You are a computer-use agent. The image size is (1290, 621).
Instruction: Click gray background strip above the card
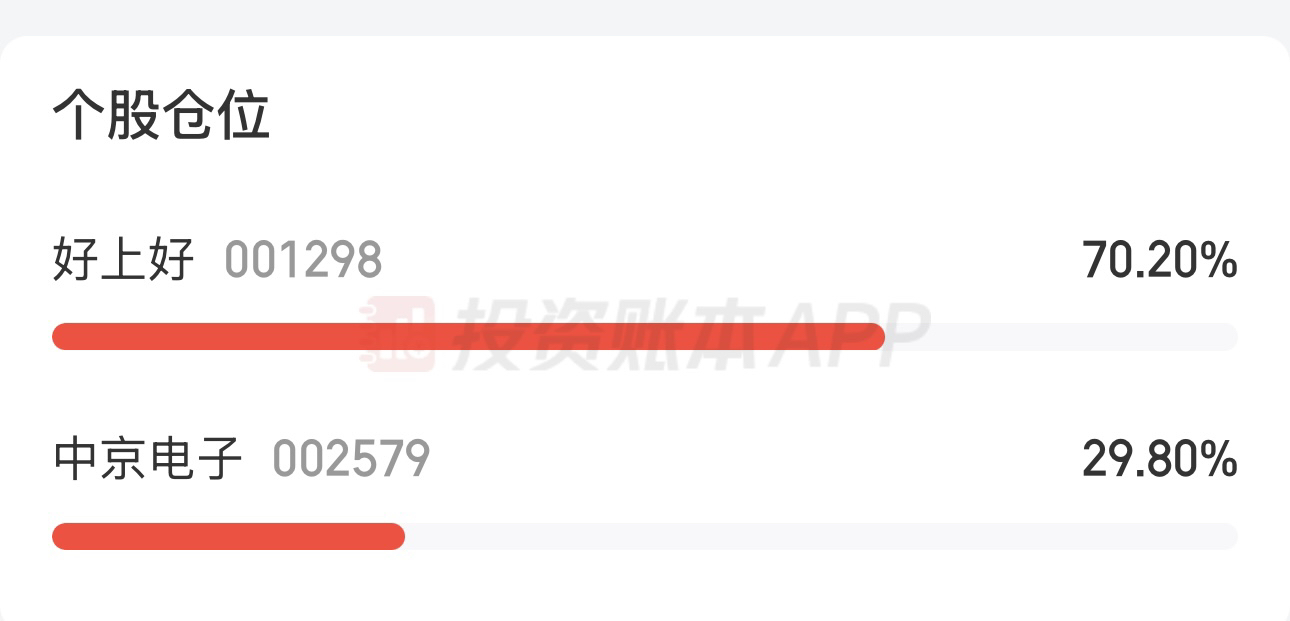(645, 16)
